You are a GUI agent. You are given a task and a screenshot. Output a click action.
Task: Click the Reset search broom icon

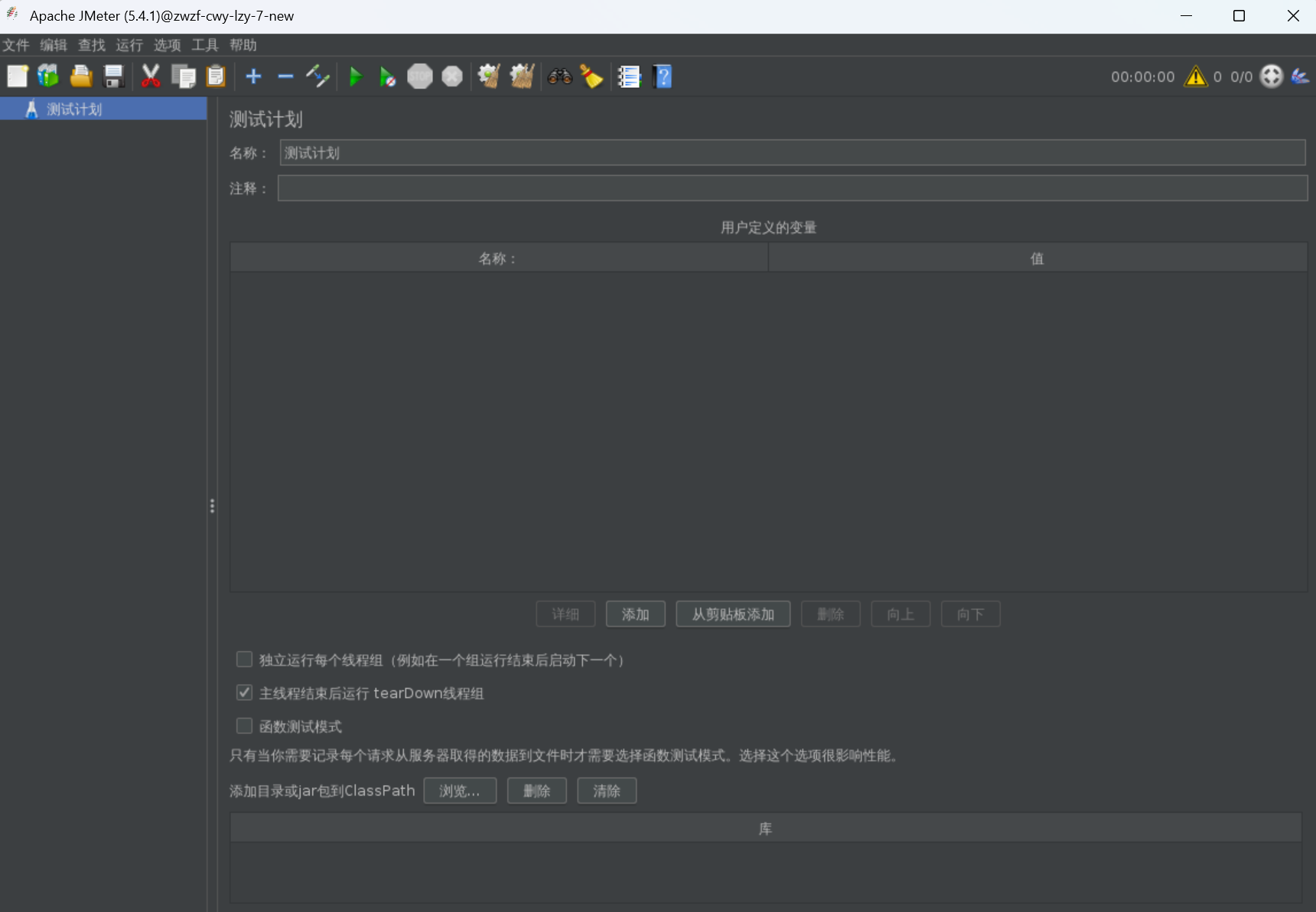point(592,77)
